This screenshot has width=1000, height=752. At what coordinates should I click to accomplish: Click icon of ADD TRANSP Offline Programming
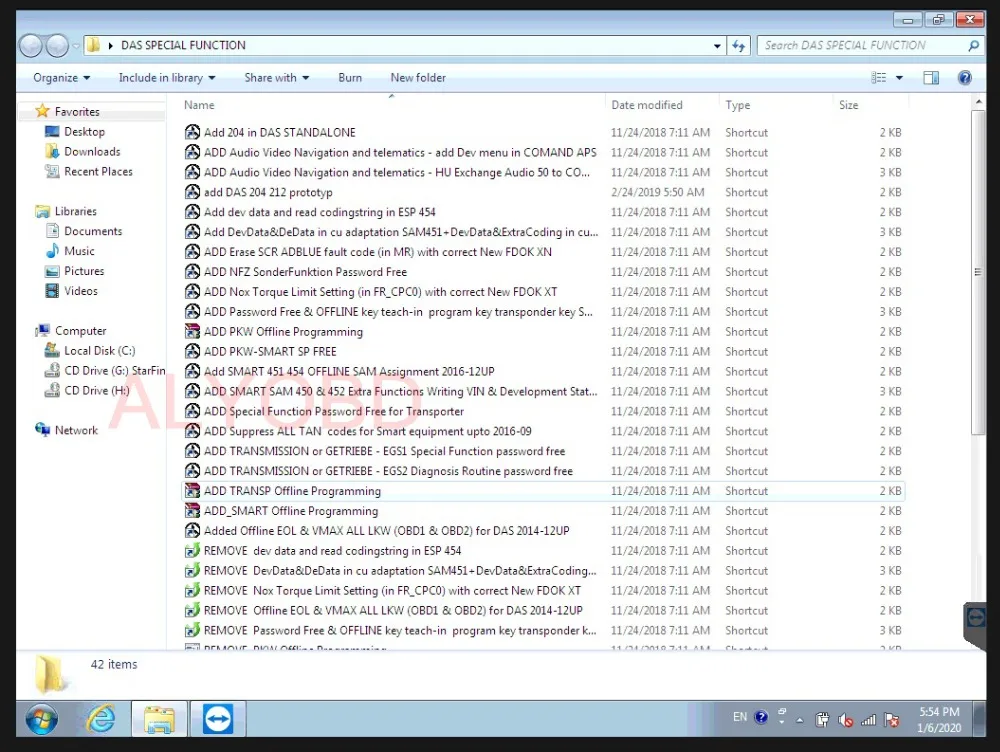(192, 490)
